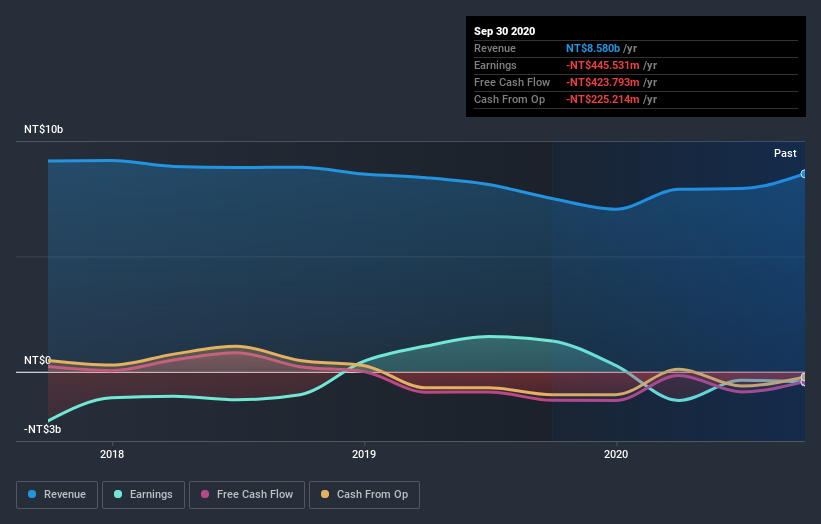Click the NT$8.580b revenue value

(593, 48)
